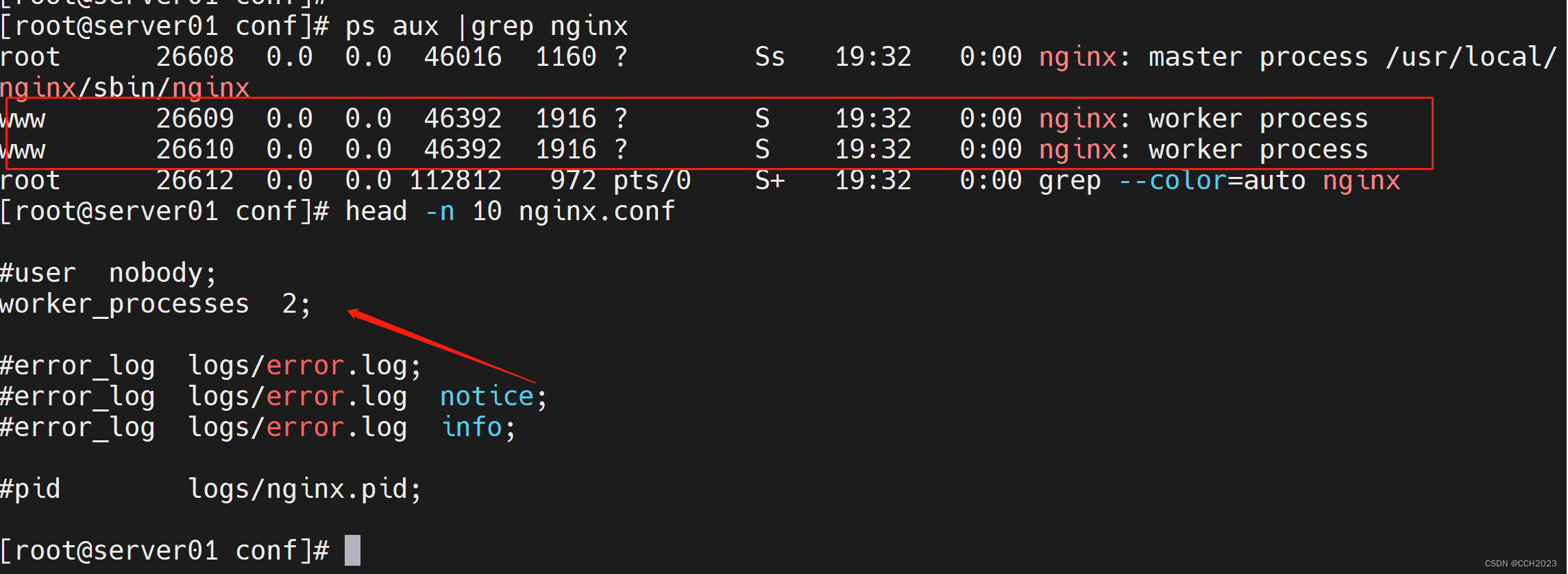The height and width of the screenshot is (574, 1568).
Task: Click the '#pid' commented directive
Action: pyautogui.click(x=30, y=489)
